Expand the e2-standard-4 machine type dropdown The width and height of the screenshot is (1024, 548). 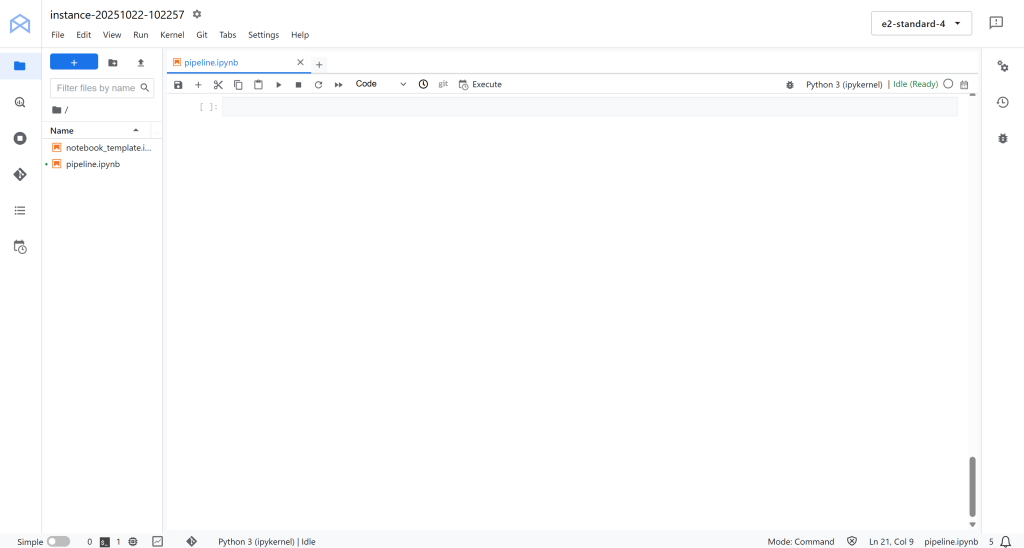pyautogui.click(x=921, y=23)
